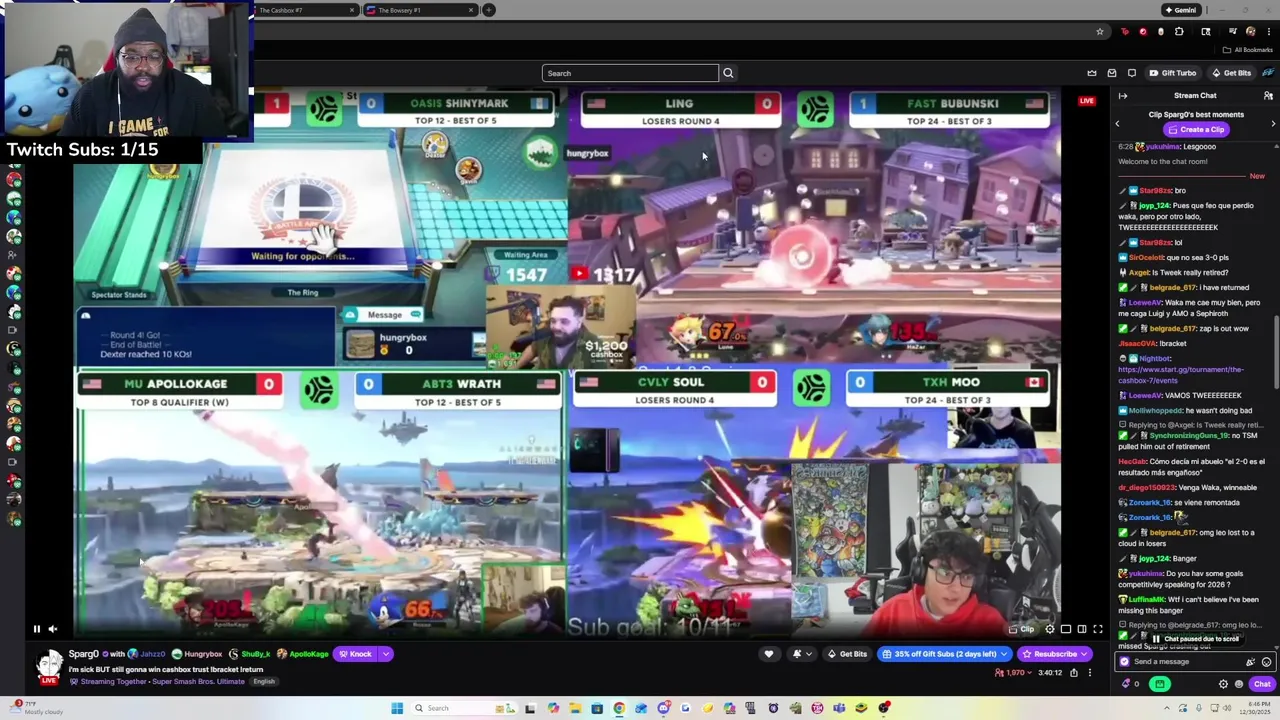
Task: Click the Twitch search magnifier button
Action: 728,73
